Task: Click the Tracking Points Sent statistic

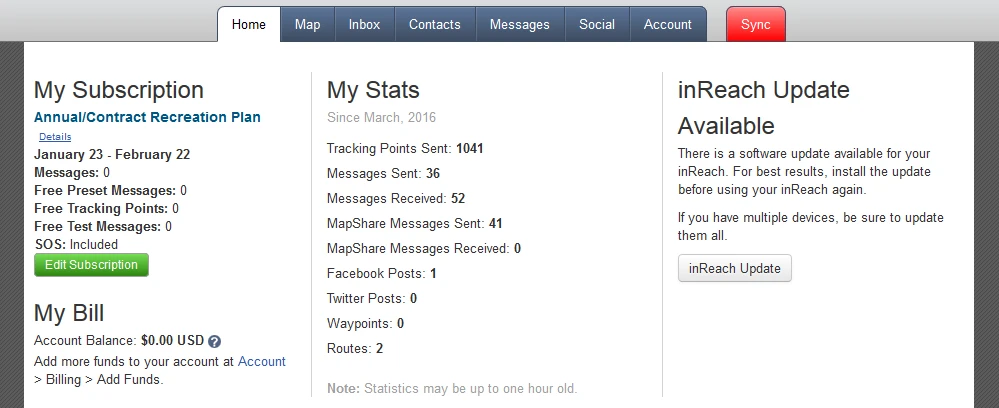Action: tap(405, 148)
